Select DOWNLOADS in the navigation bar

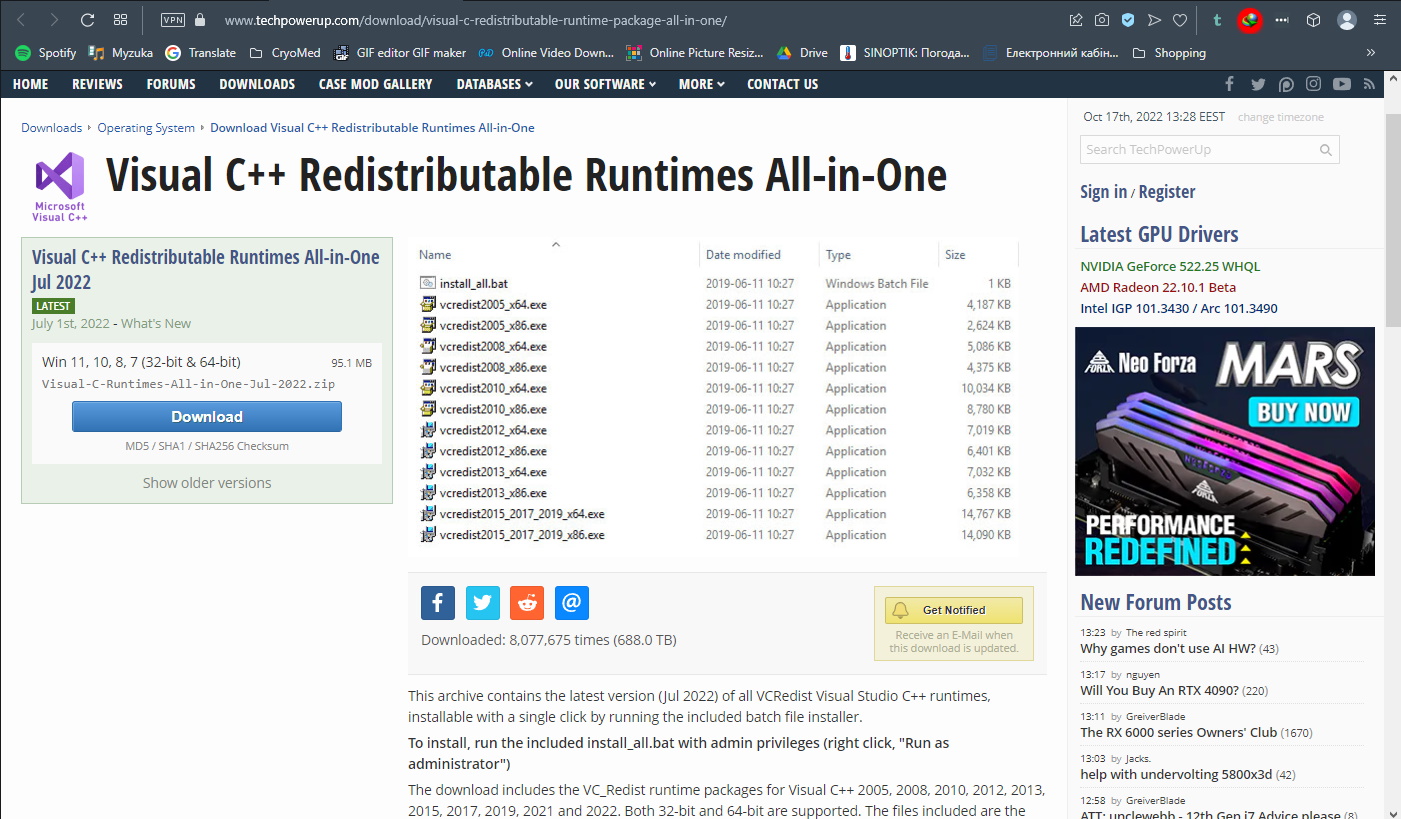(x=257, y=84)
